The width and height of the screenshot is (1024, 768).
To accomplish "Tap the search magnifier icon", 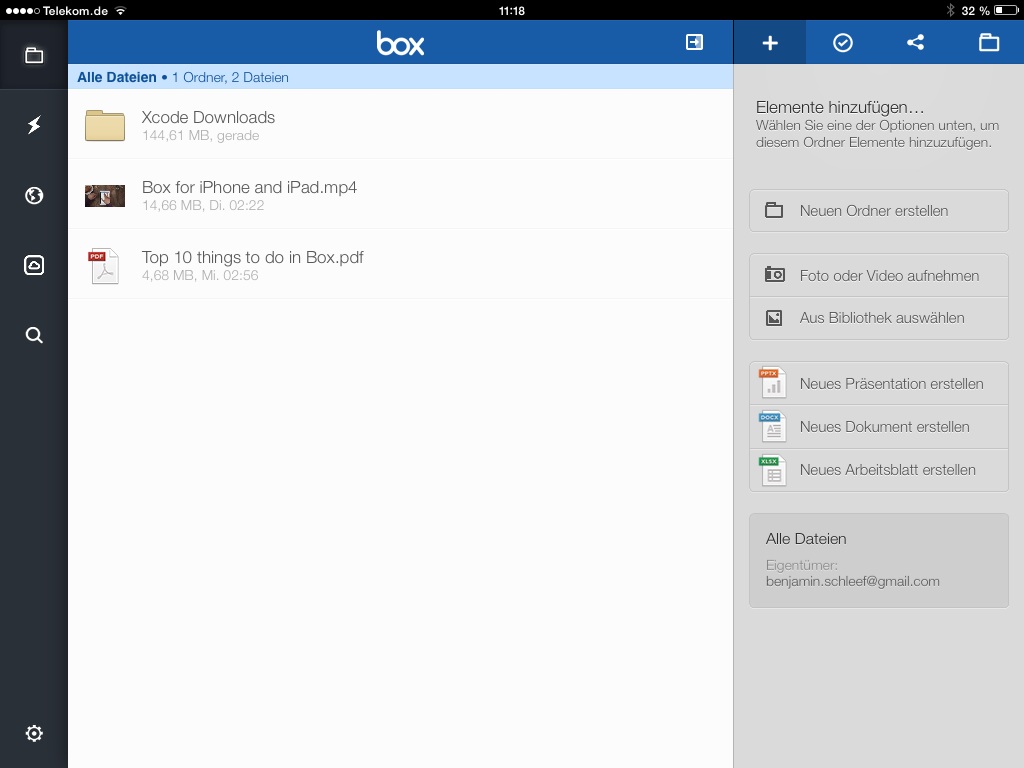I will tap(34, 335).
